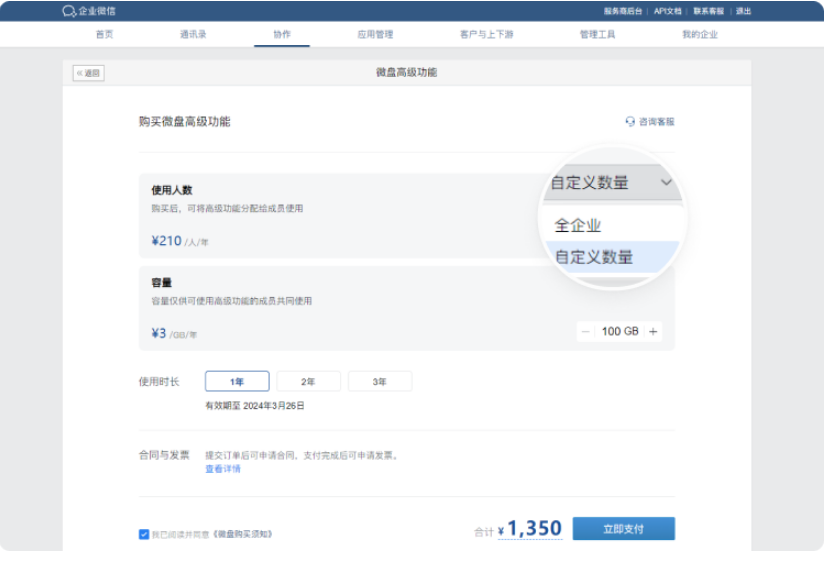Screen dimensions: 831x583
Task: Decrease the 100 GB capacity value
Action: point(585,330)
